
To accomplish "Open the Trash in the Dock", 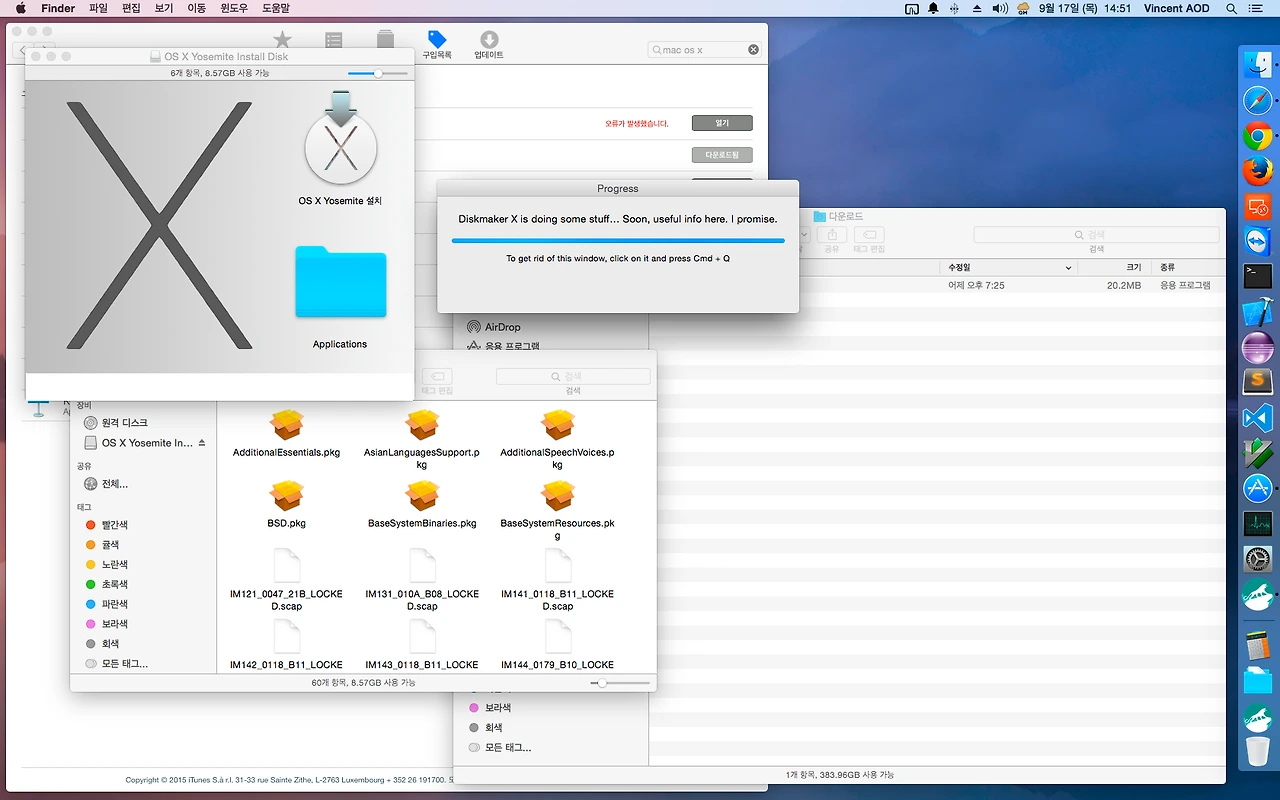I will [1257, 752].
